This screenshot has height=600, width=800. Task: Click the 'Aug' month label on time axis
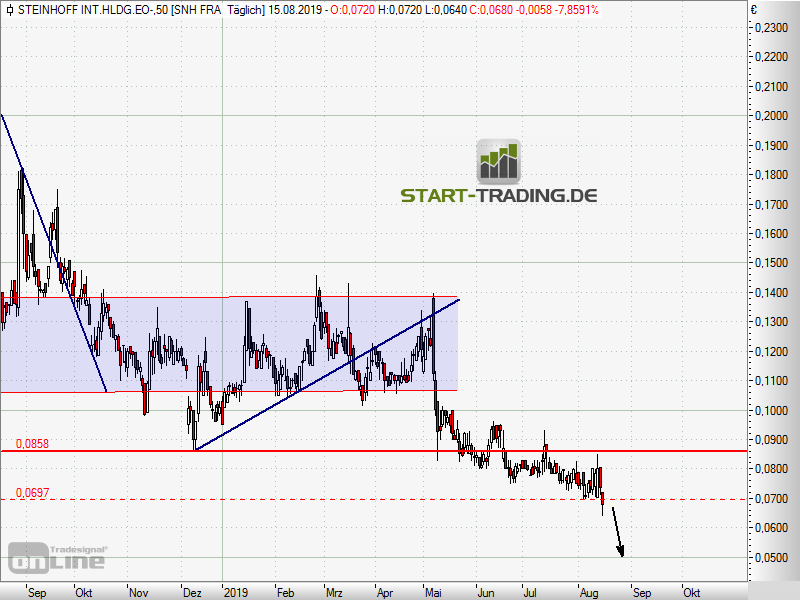pyautogui.click(x=589, y=593)
